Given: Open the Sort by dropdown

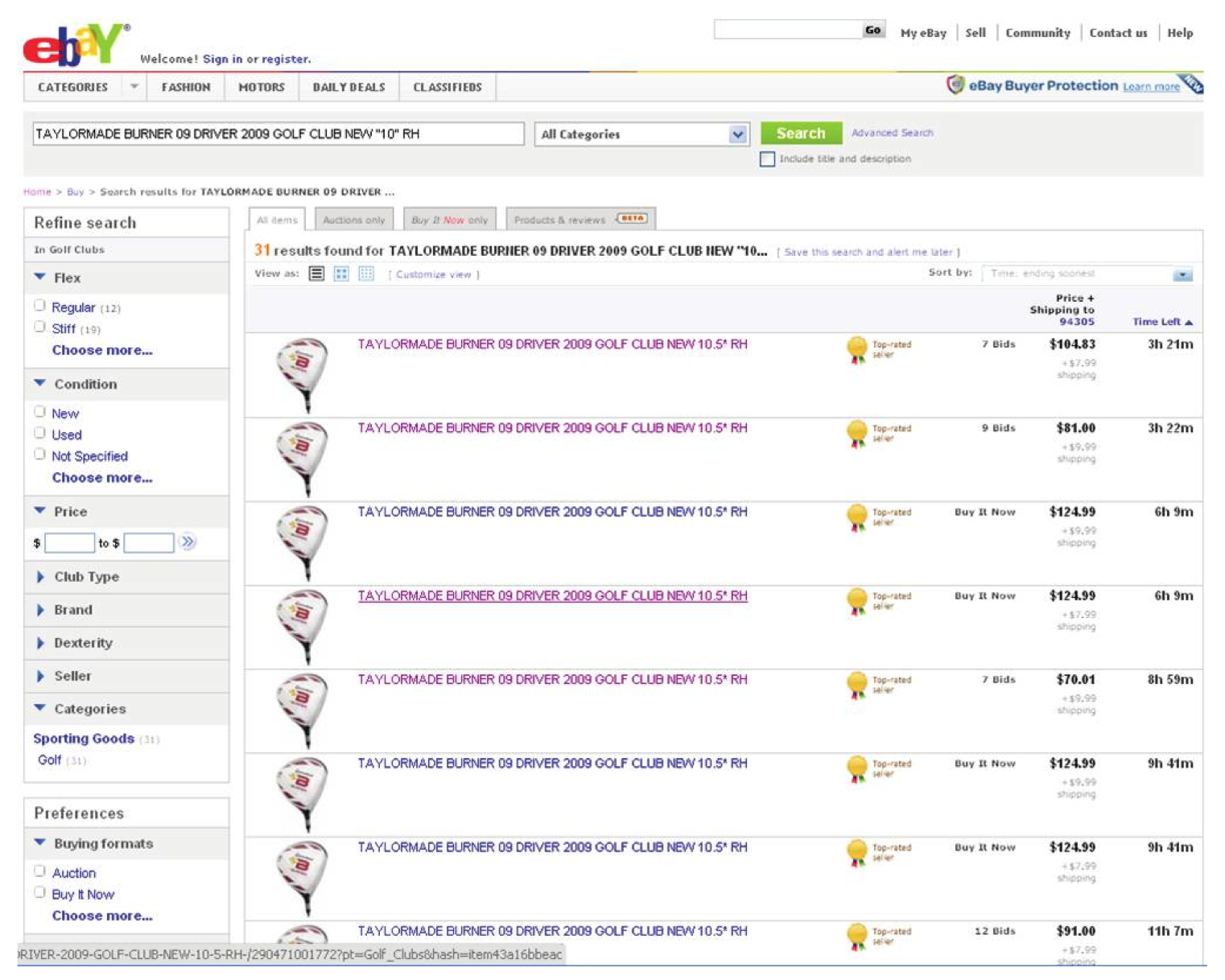Looking at the screenshot, I should 1088,274.
